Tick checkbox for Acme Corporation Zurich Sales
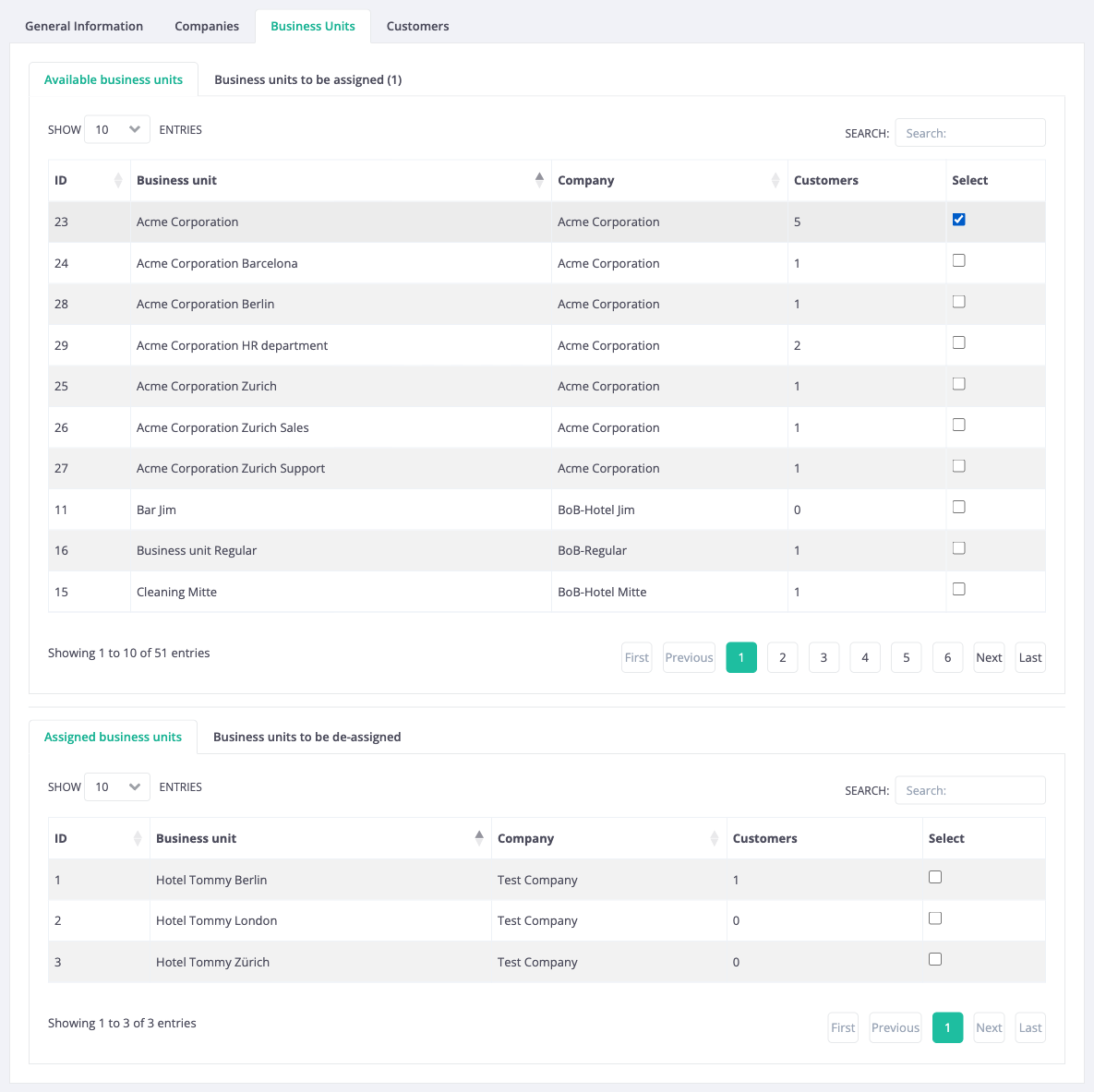1094x1092 pixels. [958, 425]
